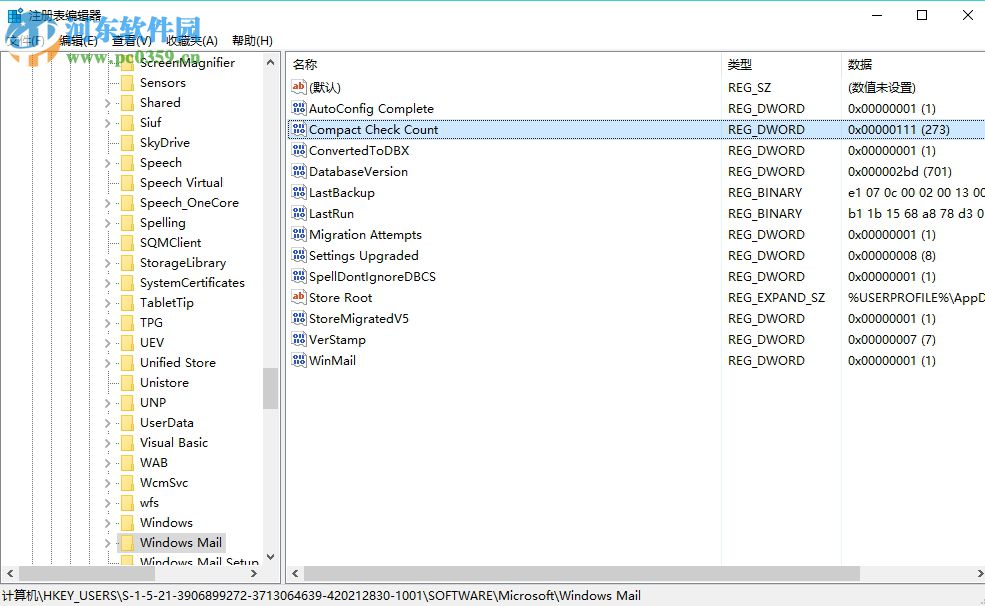985x606 pixels.
Task: Click the binary icon beside LastBackup
Action: [297, 192]
